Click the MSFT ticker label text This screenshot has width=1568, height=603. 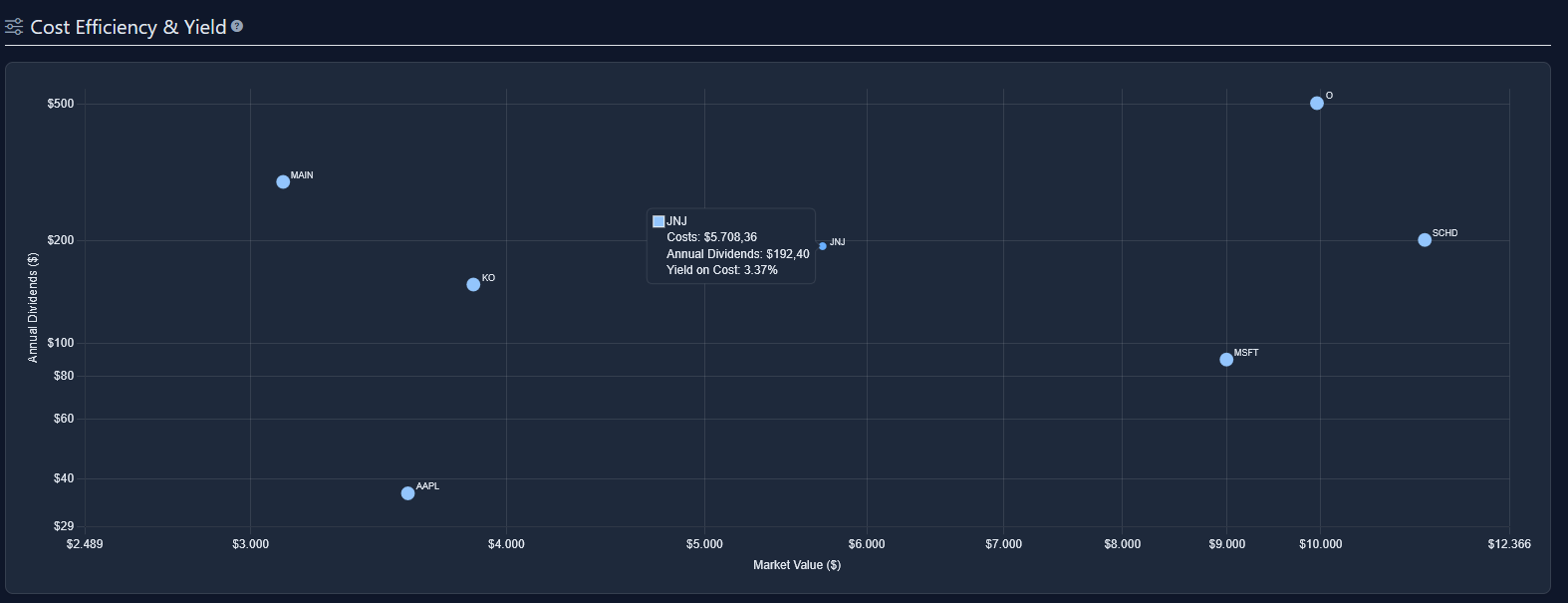click(x=1246, y=353)
